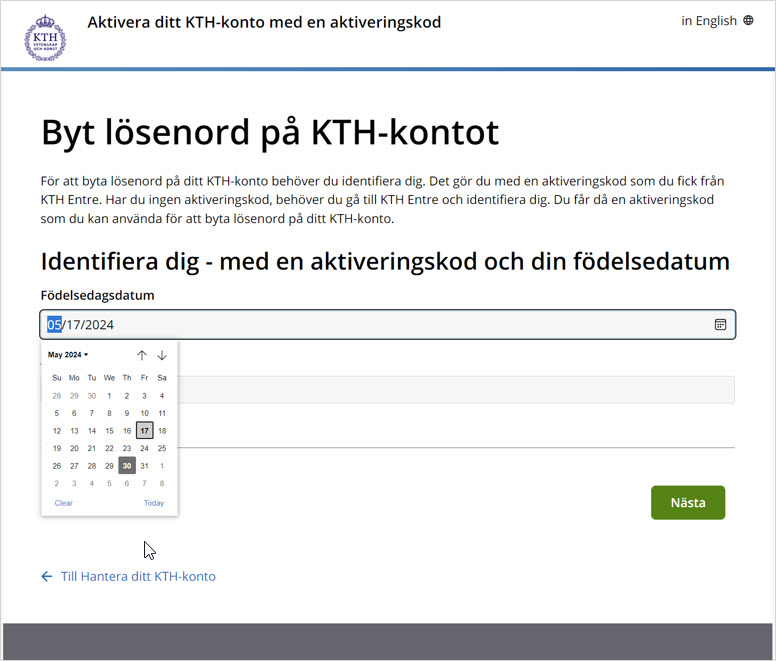The height and width of the screenshot is (661, 776).
Task: Choose May 25 in the calendar
Action: [162, 448]
